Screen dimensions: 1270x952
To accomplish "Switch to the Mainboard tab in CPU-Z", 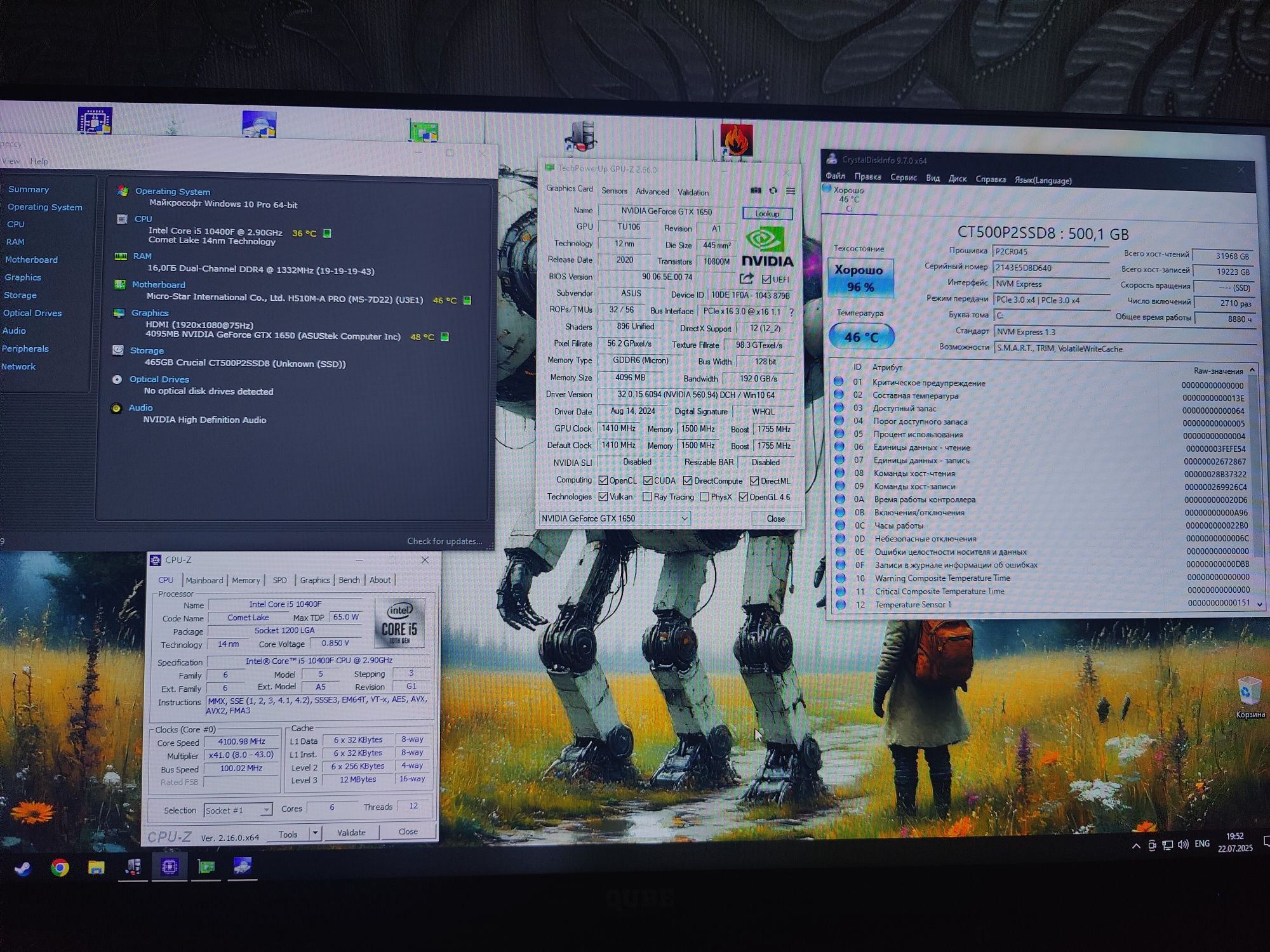I will pos(204,580).
